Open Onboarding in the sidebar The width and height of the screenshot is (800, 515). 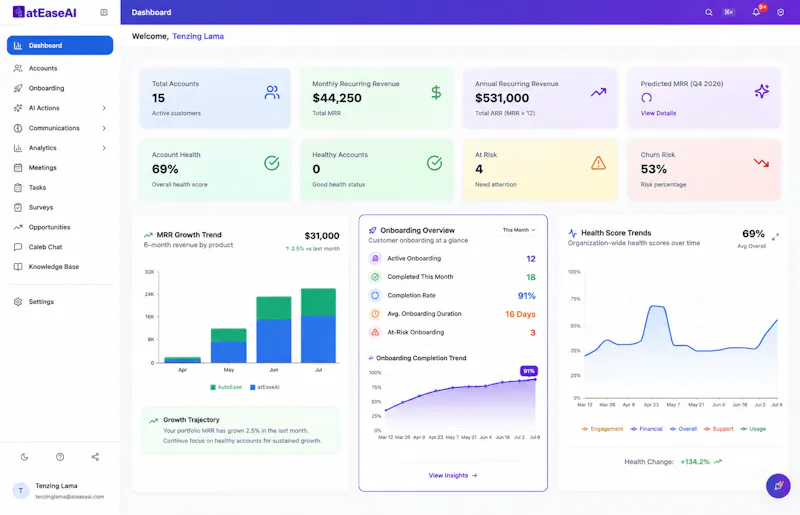pyautogui.click(x=60, y=88)
